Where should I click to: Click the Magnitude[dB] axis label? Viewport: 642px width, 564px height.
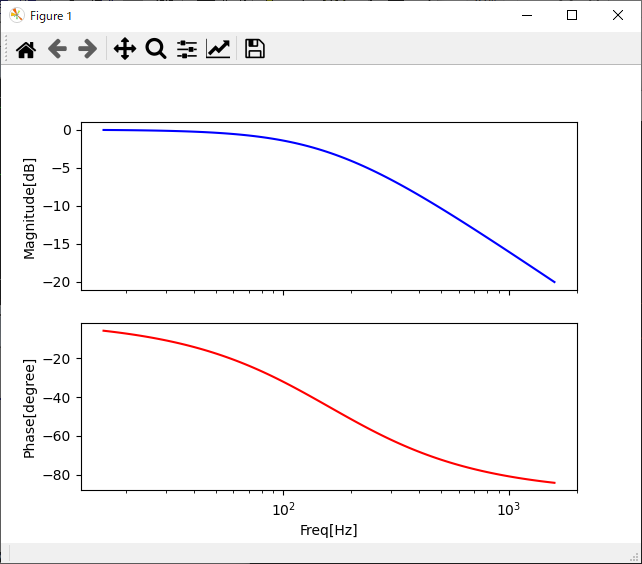(29, 209)
